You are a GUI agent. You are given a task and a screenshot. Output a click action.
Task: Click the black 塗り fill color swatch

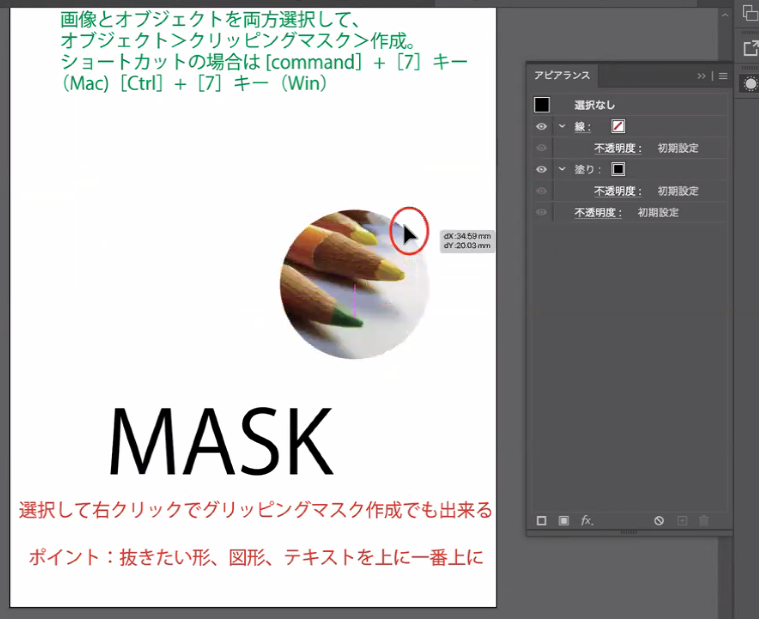(x=618, y=170)
